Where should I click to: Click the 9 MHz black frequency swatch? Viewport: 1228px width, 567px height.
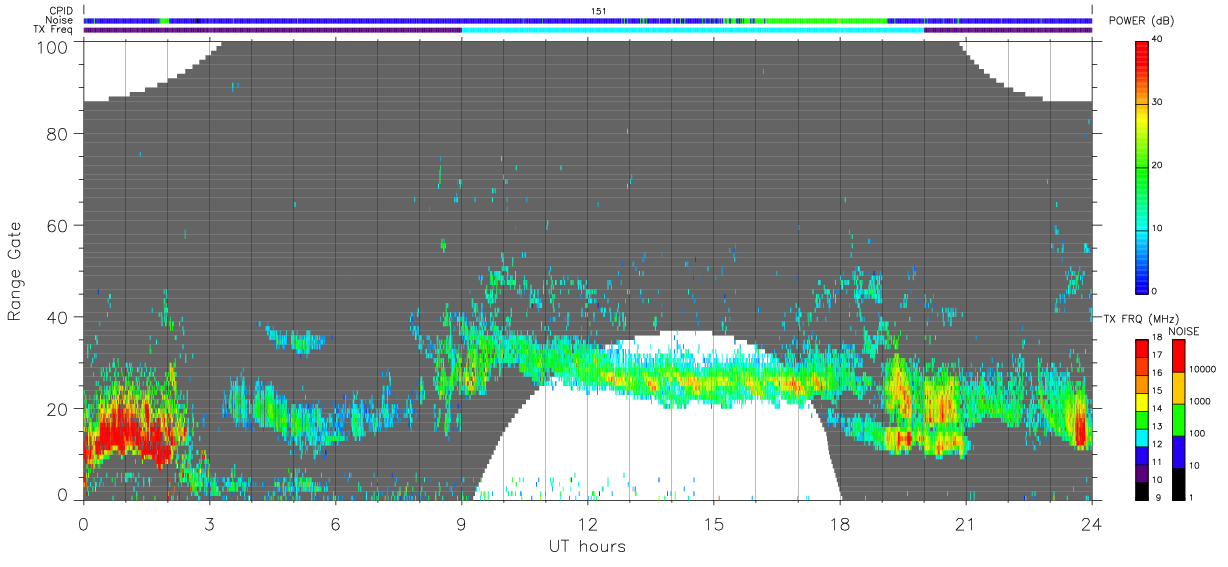pos(1141,491)
